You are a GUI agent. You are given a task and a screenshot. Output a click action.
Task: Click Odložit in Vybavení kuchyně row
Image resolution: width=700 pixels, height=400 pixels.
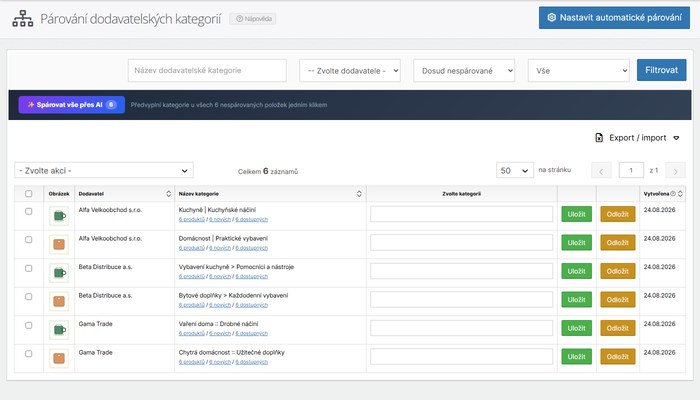point(617,271)
